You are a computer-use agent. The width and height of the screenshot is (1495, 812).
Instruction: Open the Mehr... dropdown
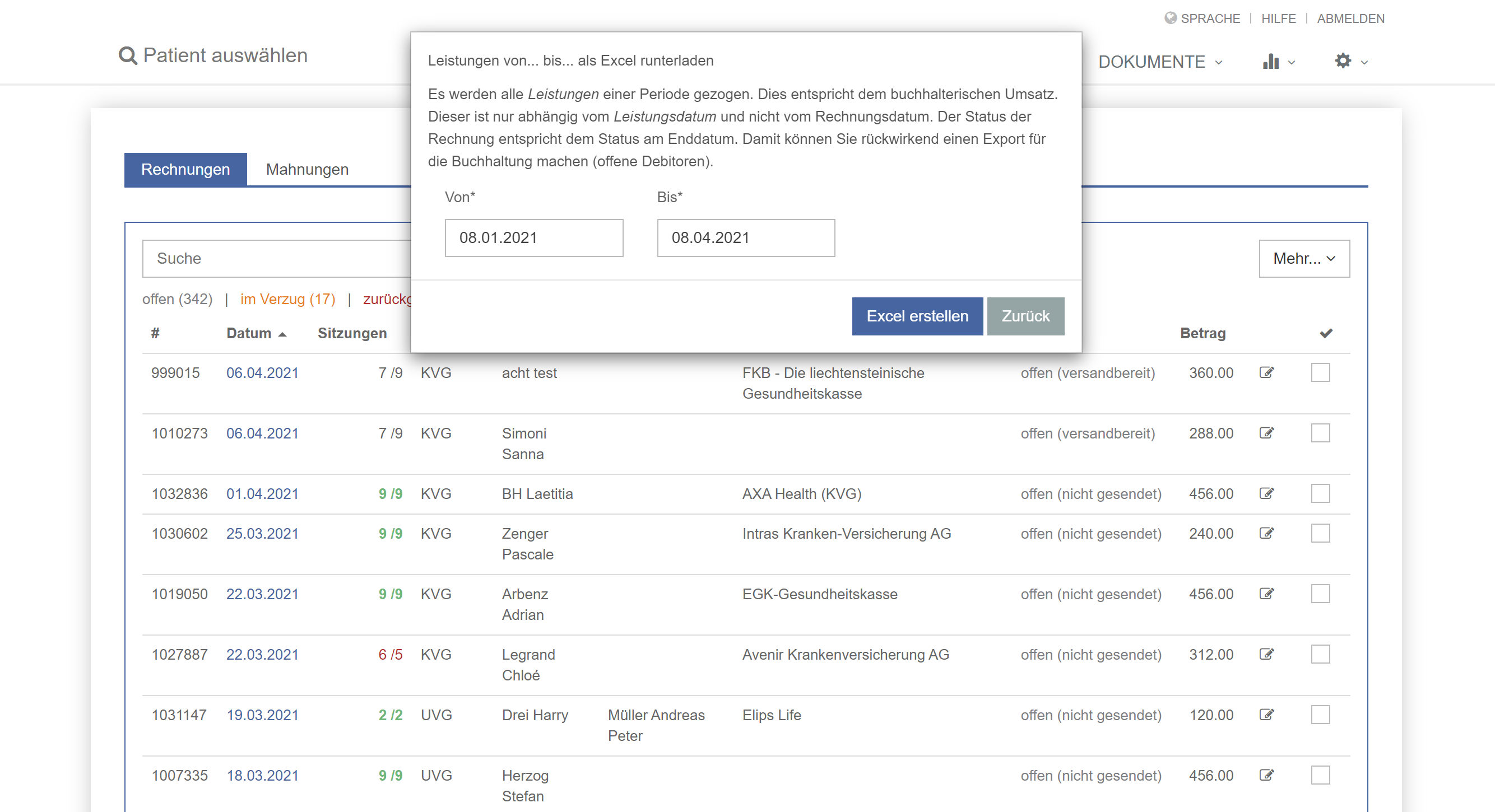1304,259
